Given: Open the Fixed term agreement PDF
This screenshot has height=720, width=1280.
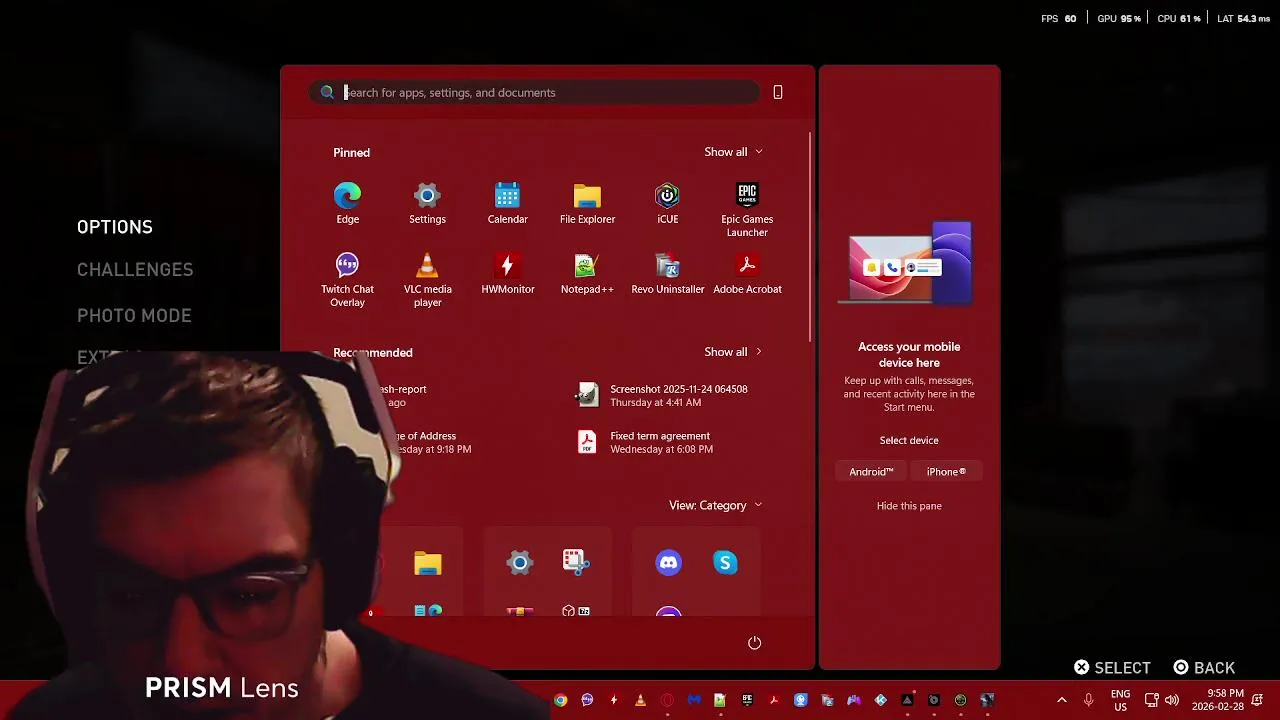Looking at the screenshot, I should coord(646,442).
